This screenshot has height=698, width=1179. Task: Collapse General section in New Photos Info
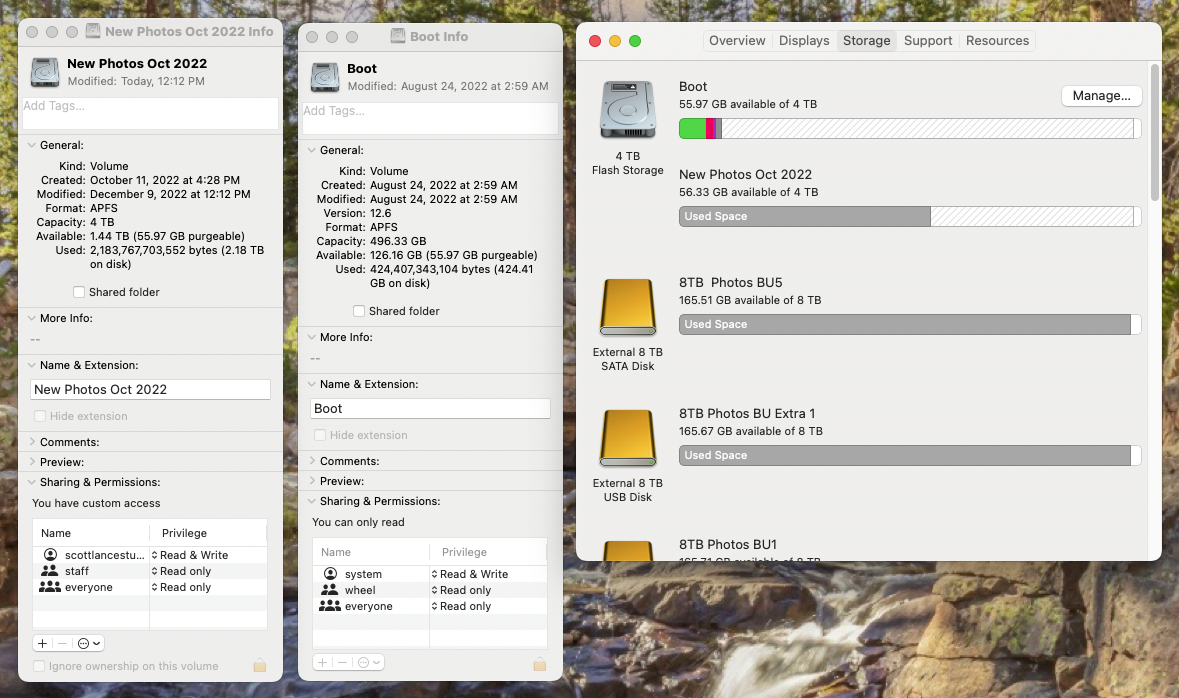[32, 145]
